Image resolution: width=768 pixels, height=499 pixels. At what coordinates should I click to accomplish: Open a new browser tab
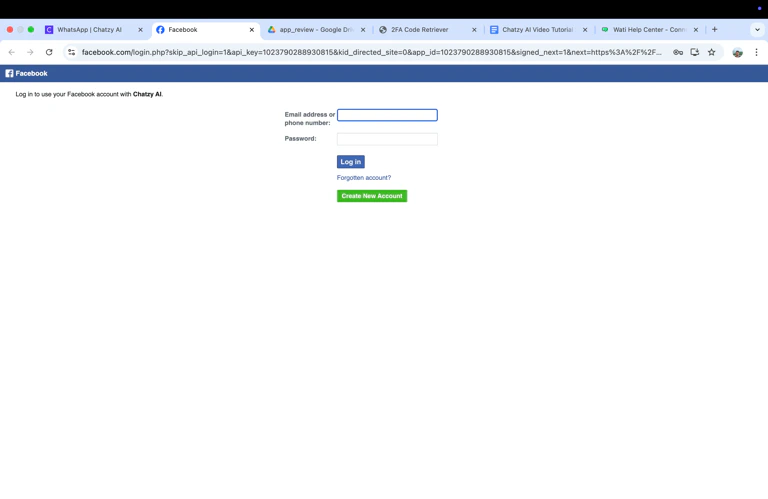(715, 29)
